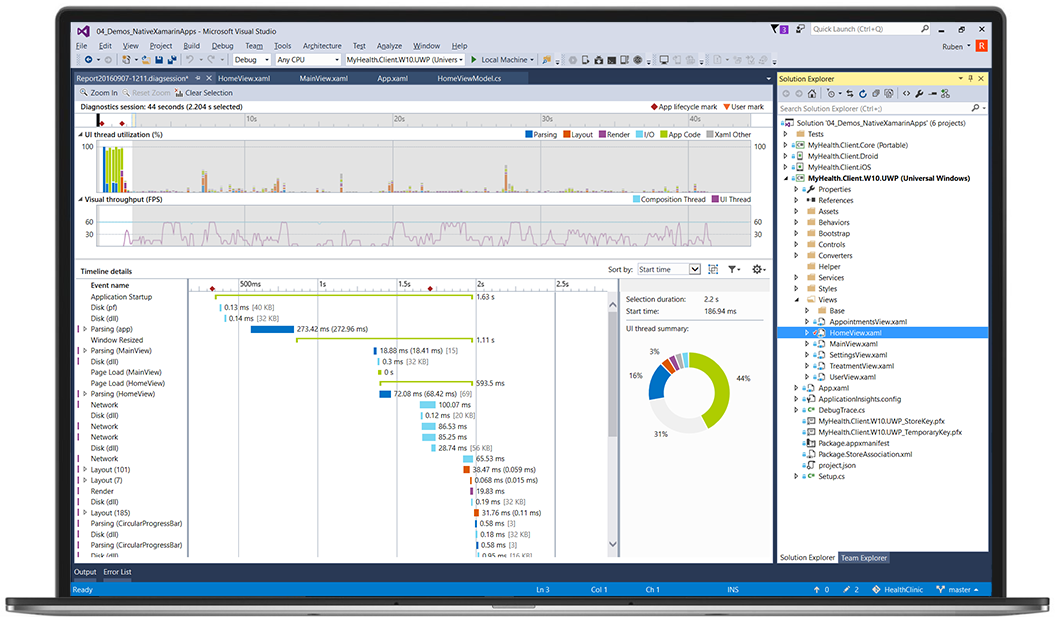Image resolution: width=1058 pixels, height=621 pixels.
Task: Open Properties wrench icon in Solution Explorer toolbar
Action: point(919,94)
